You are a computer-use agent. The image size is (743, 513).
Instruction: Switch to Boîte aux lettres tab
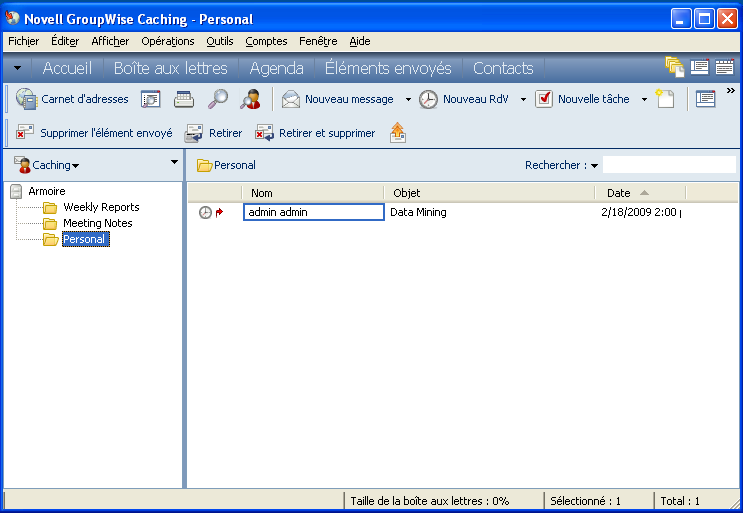point(171,68)
